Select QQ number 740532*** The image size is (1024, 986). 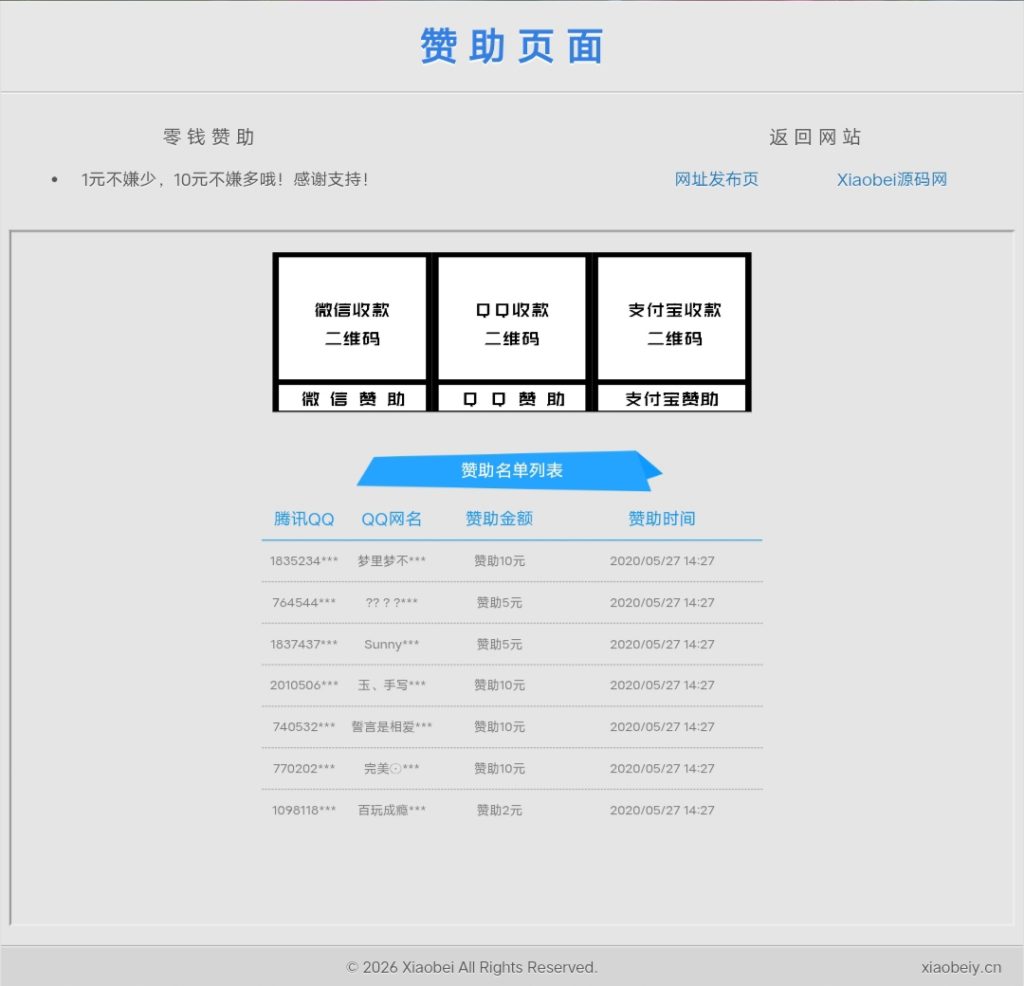tap(304, 727)
